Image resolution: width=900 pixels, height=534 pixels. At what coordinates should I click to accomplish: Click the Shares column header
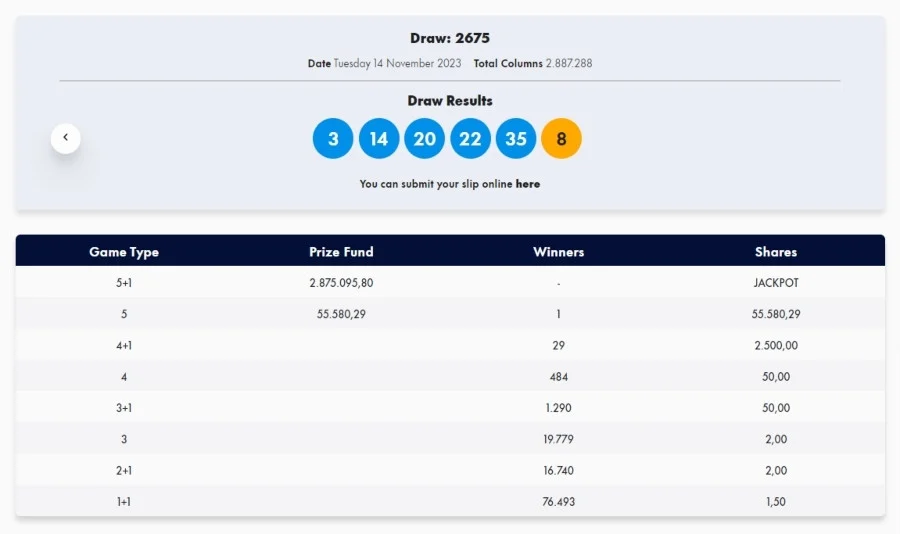point(776,252)
